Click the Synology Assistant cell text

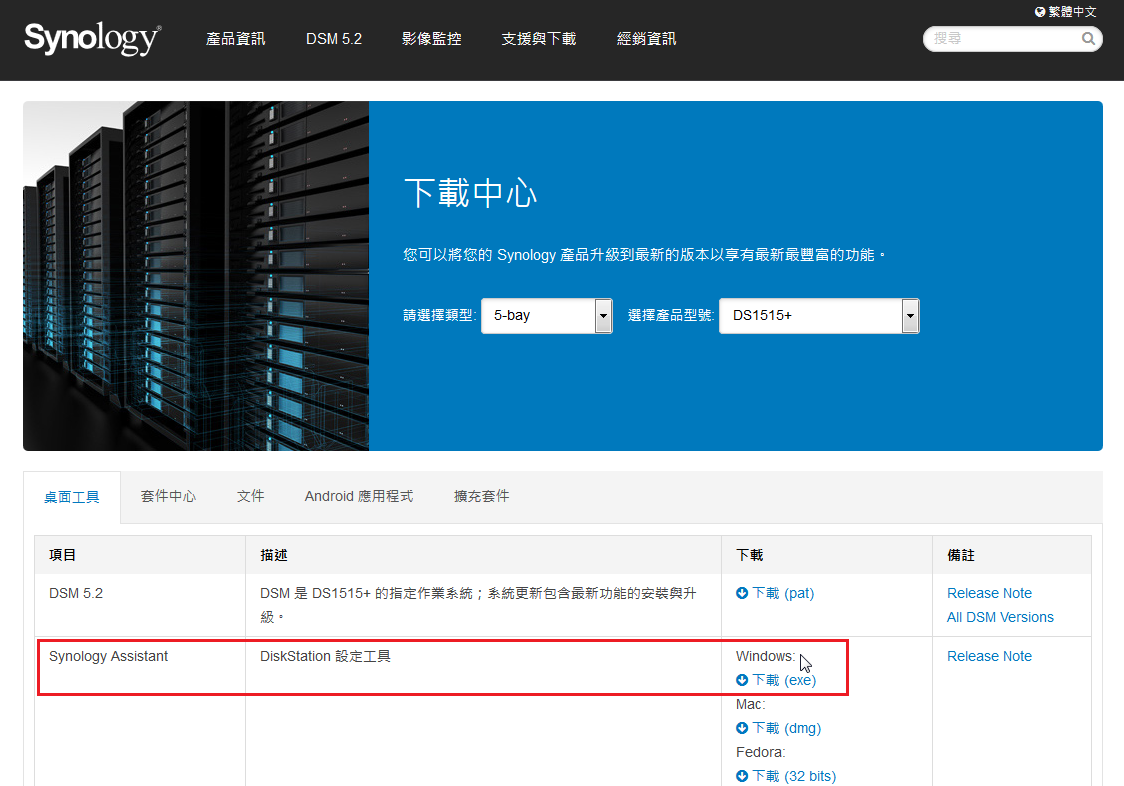tap(108, 656)
